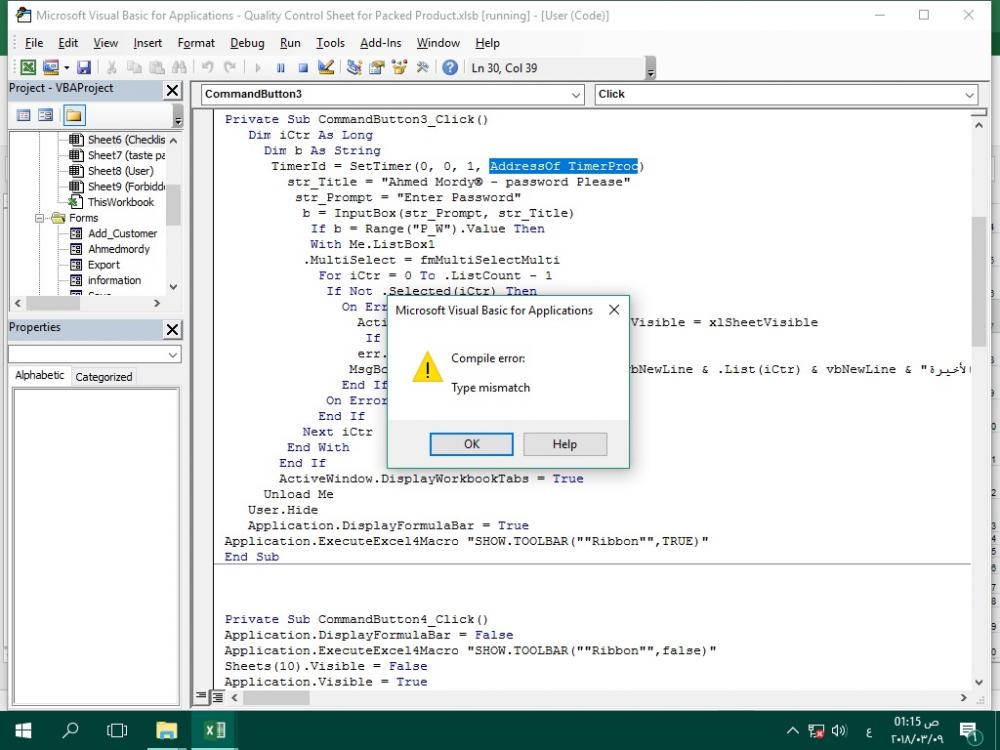Pause execution with the Break icon
The height and width of the screenshot is (750, 1000).
281,68
